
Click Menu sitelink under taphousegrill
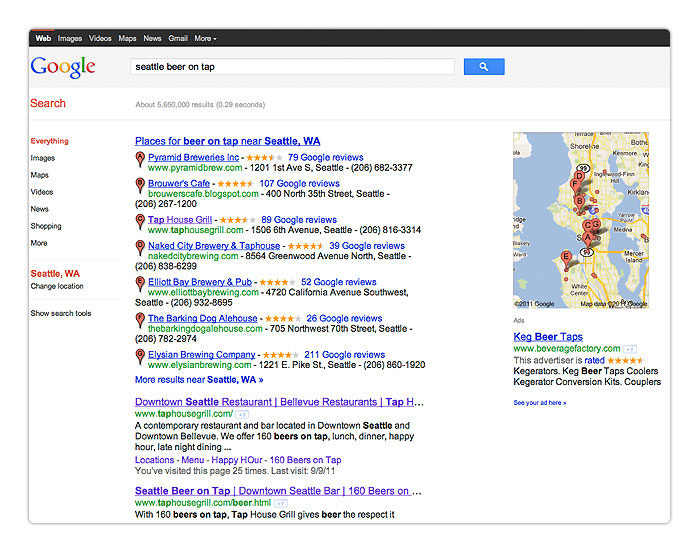193,460
